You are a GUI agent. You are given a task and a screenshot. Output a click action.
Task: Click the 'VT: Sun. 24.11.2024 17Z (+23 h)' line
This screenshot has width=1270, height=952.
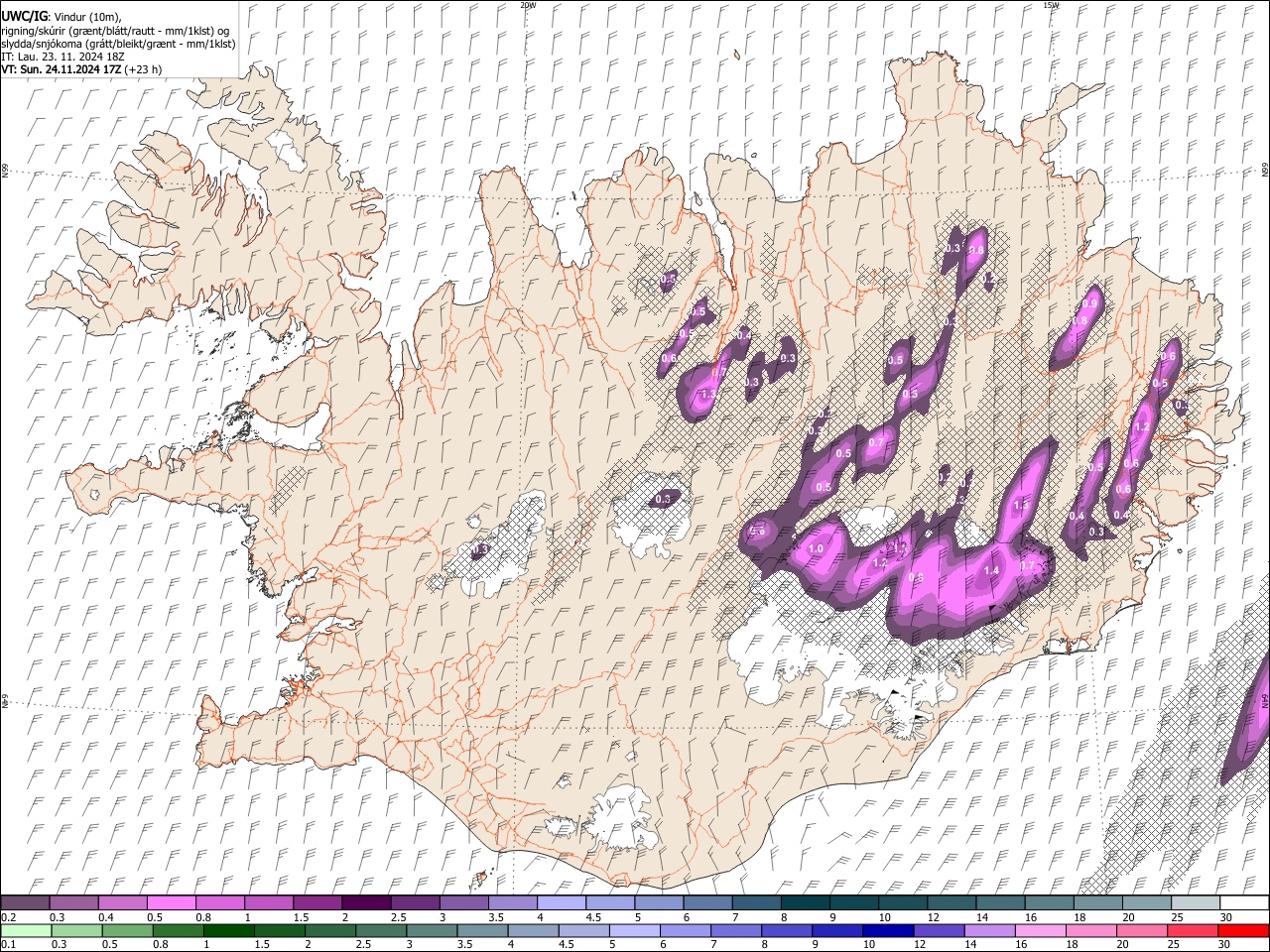pyautogui.click(x=81, y=69)
